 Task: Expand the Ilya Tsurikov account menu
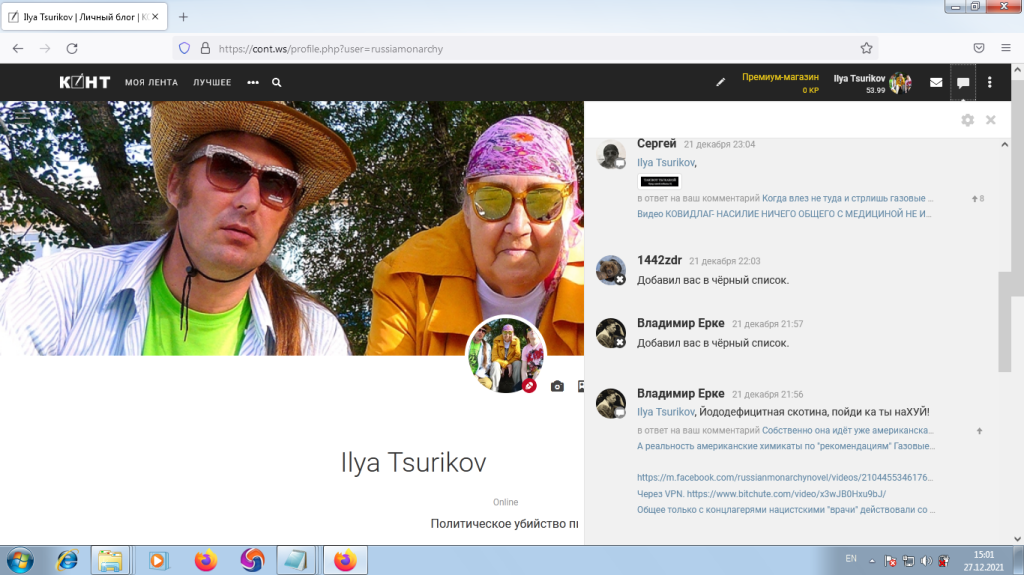pos(872,83)
